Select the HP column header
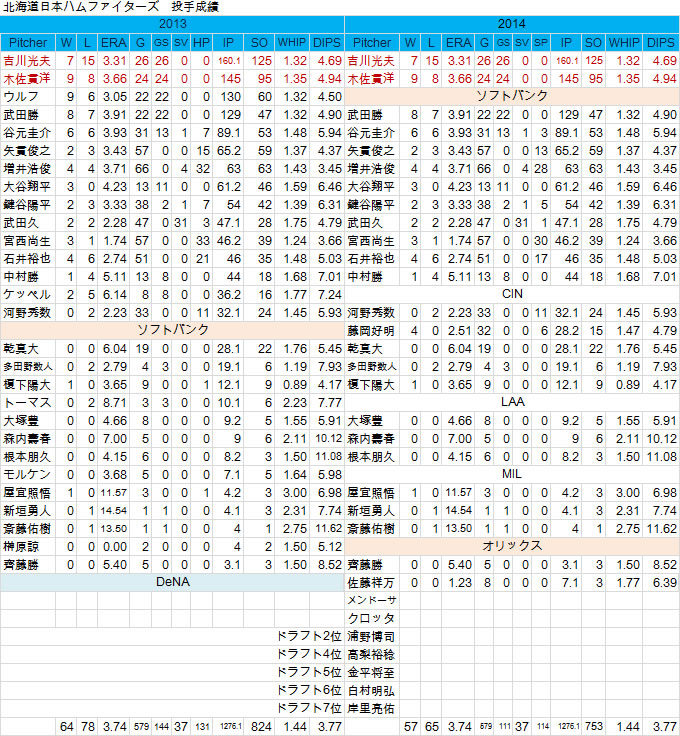 click(201, 43)
